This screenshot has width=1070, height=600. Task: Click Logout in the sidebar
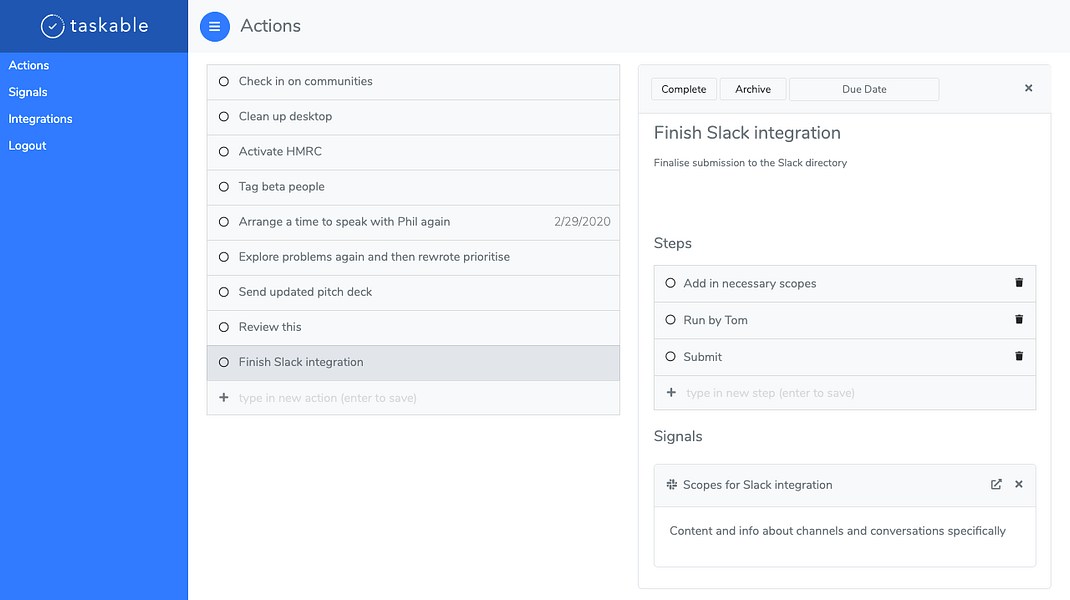tap(27, 145)
